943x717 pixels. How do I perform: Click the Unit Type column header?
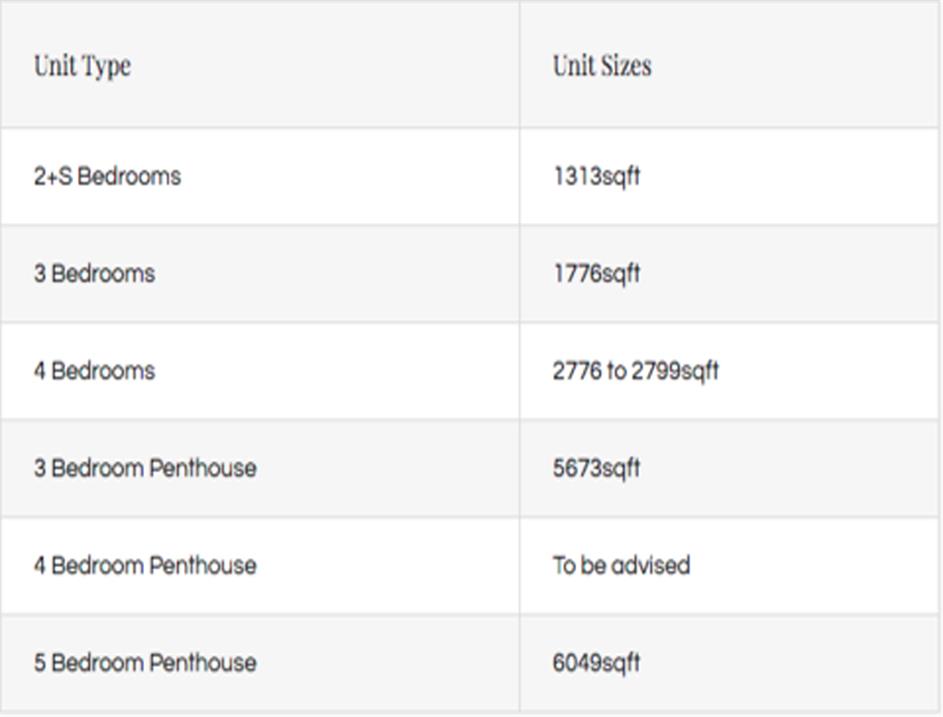pos(82,66)
